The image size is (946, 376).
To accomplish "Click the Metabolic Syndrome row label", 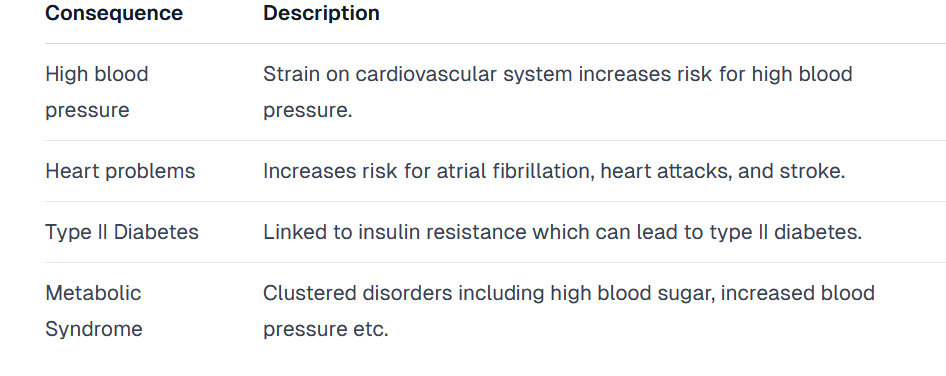I will [x=94, y=311].
